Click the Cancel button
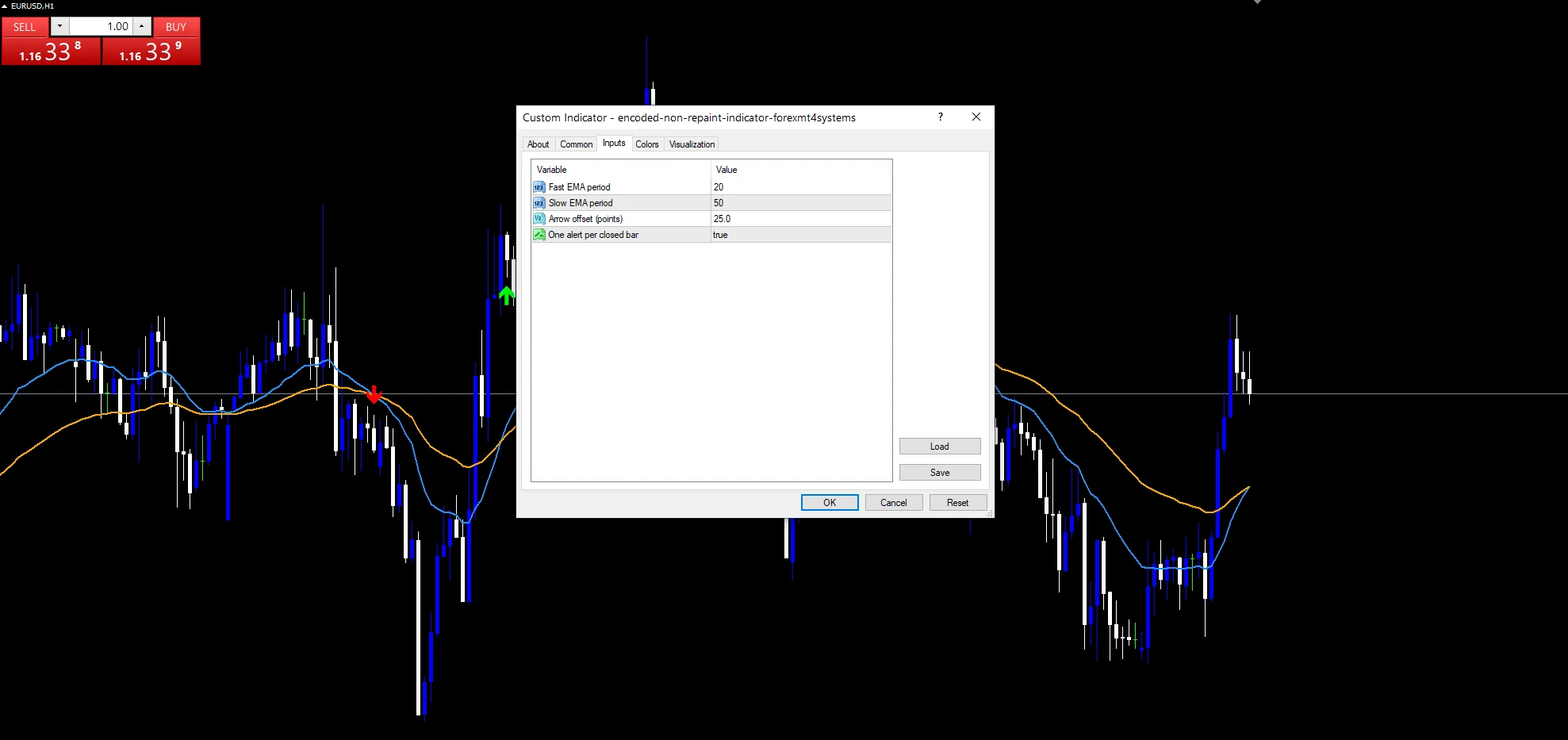Image resolution: width=1568 pixels, height=740 pixels. [x=894, y=503]
